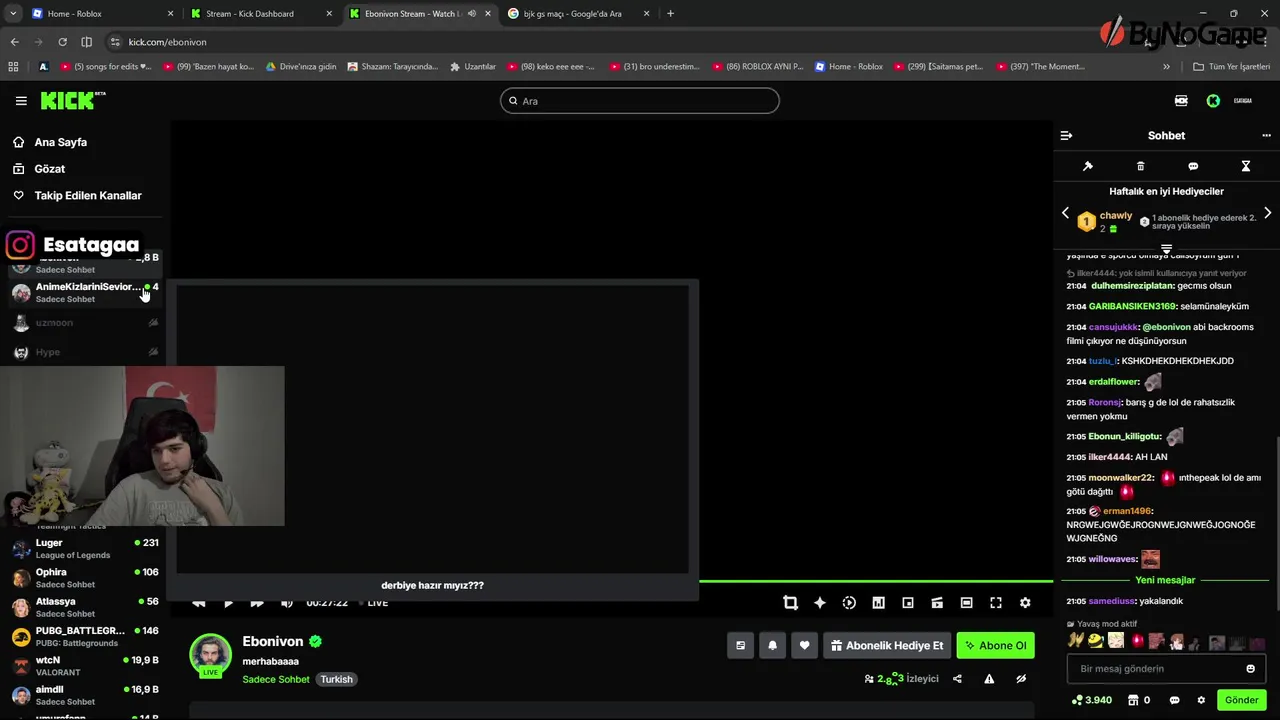Toggle picture-in-picture mini player
1280x720 pixels.
click(x=908, y=603)
